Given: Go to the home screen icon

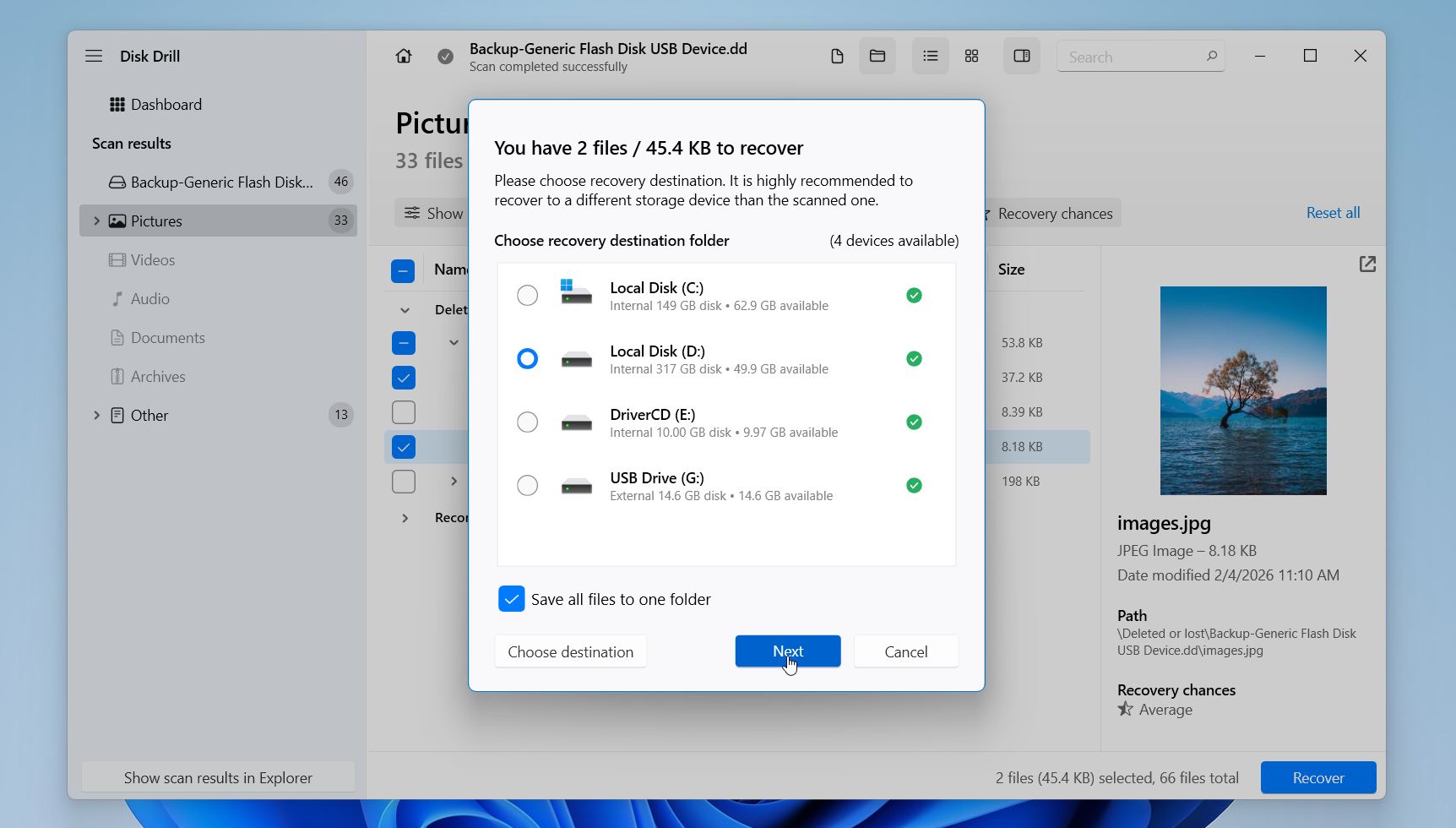Looking at the screenshot, I should [x=404, y=56].
